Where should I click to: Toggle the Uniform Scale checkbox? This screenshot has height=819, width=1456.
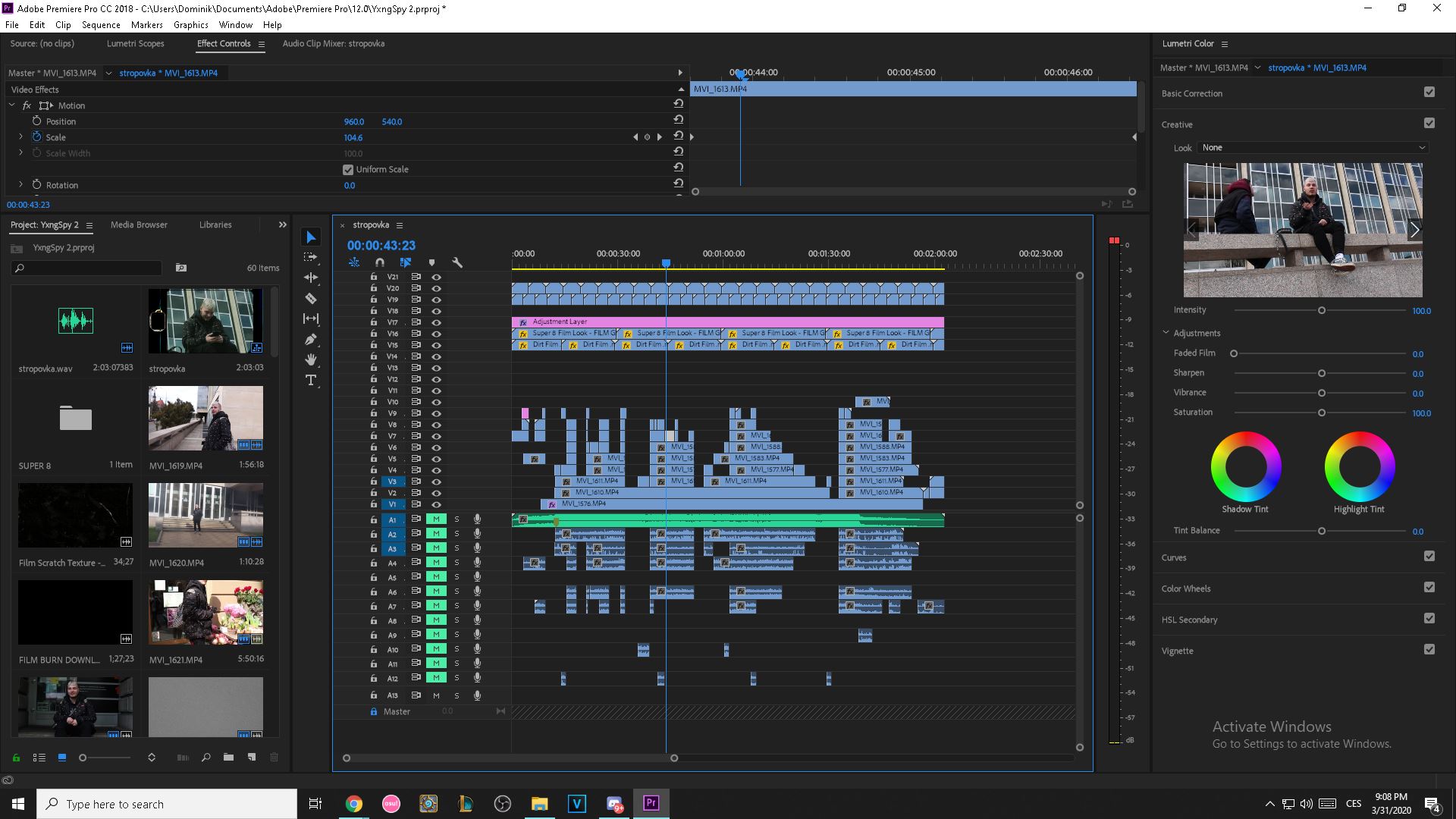[348, 169]
